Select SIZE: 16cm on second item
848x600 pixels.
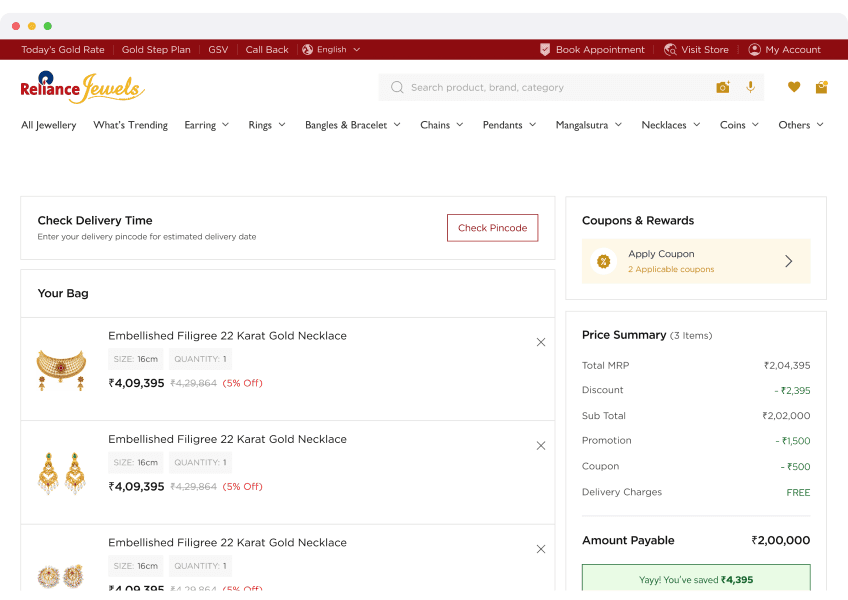click(x=136, y=462)
